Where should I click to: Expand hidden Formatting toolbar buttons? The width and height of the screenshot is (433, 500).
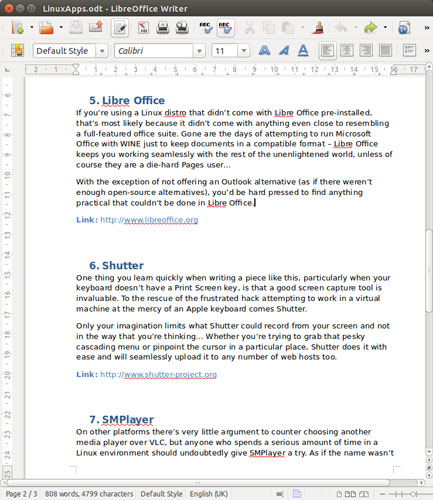pyautogui.click(x=427, y=51)
